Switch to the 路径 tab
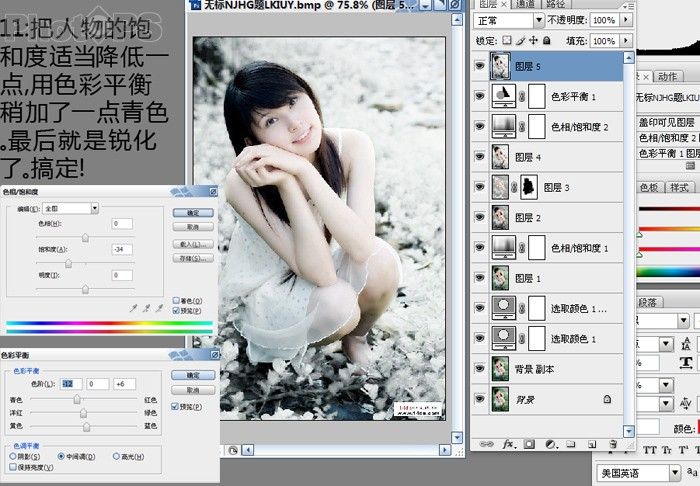Screen dimensions: 700x486 click(x=555, y=4)
